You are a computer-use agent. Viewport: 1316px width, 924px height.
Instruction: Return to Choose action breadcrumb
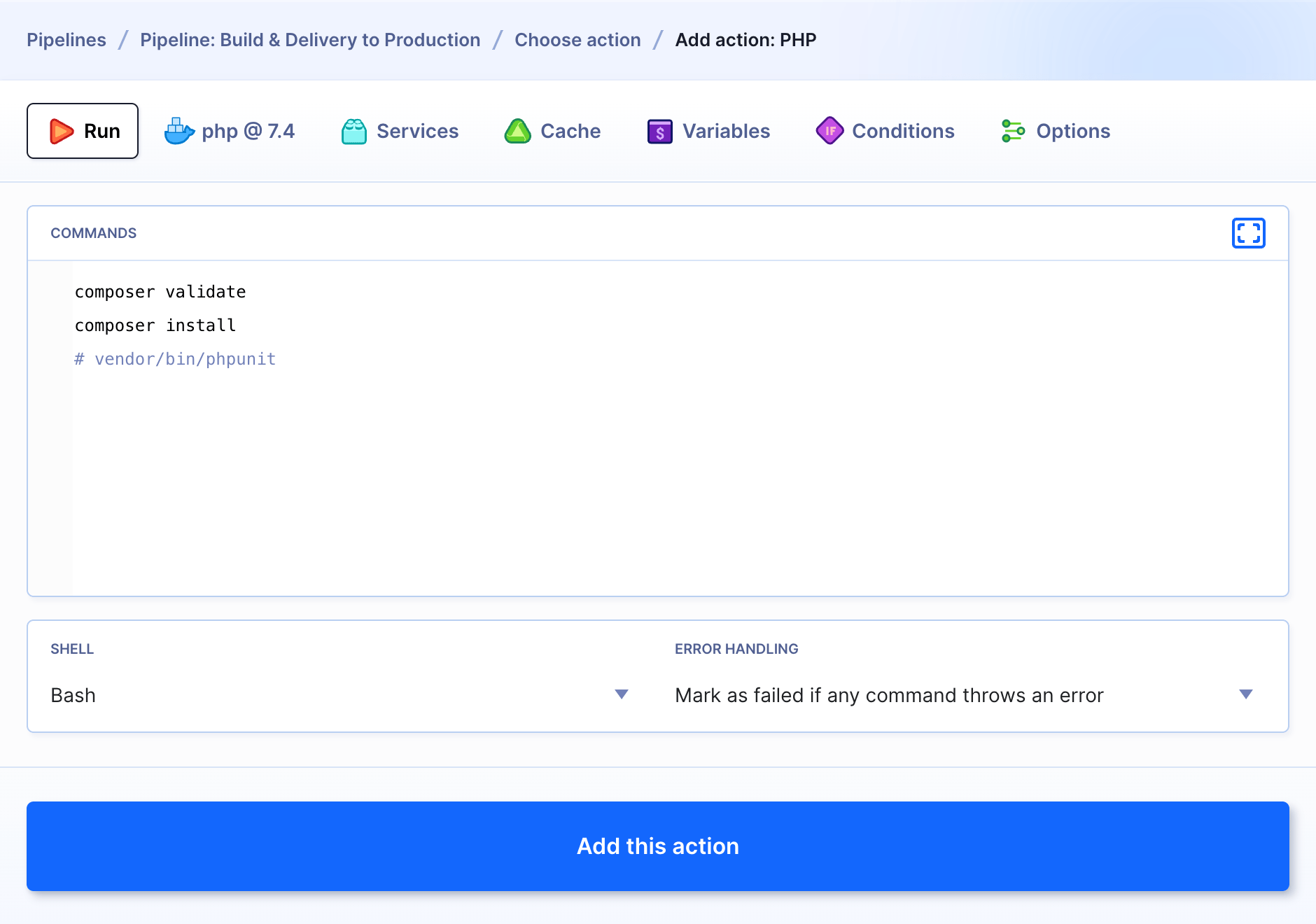(577, 40)
